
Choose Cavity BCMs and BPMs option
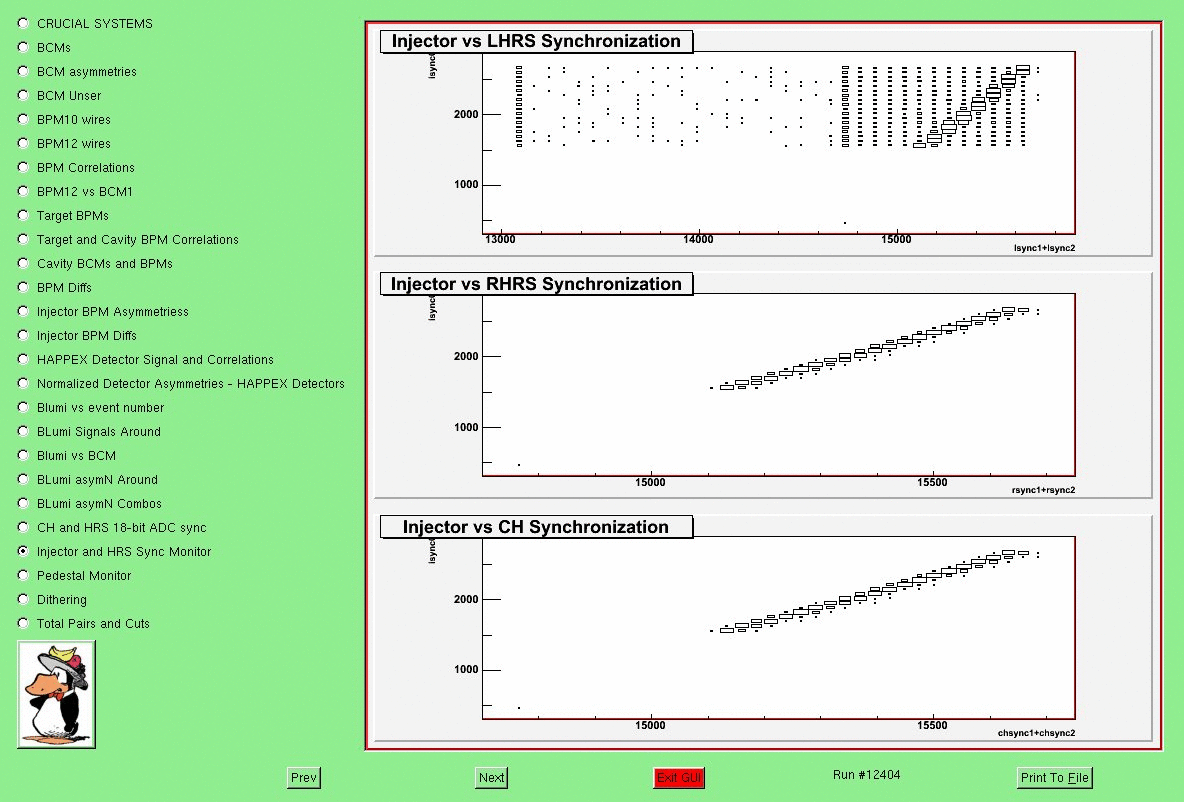[23, 264]
